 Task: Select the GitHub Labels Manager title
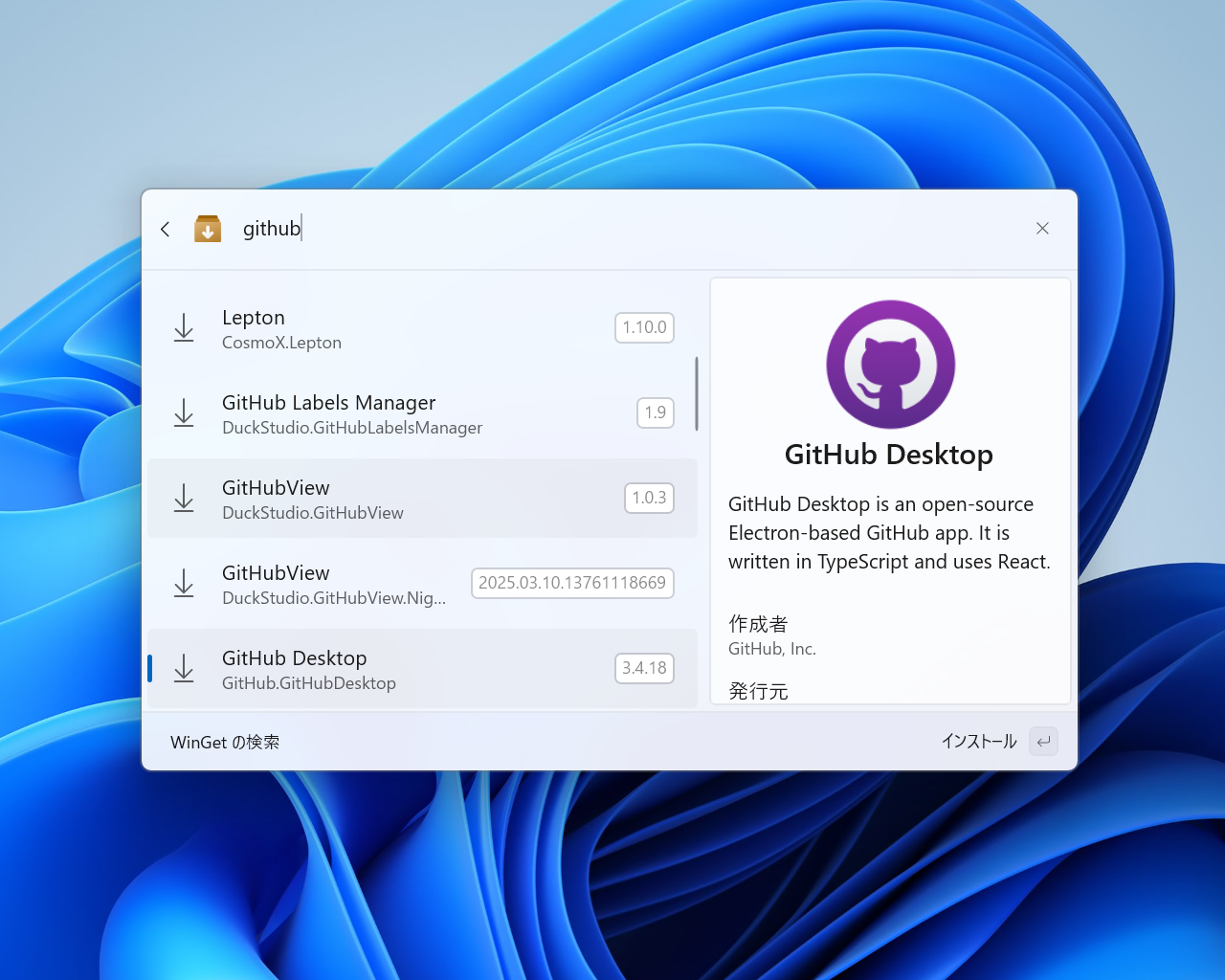(x=328, y=403)
